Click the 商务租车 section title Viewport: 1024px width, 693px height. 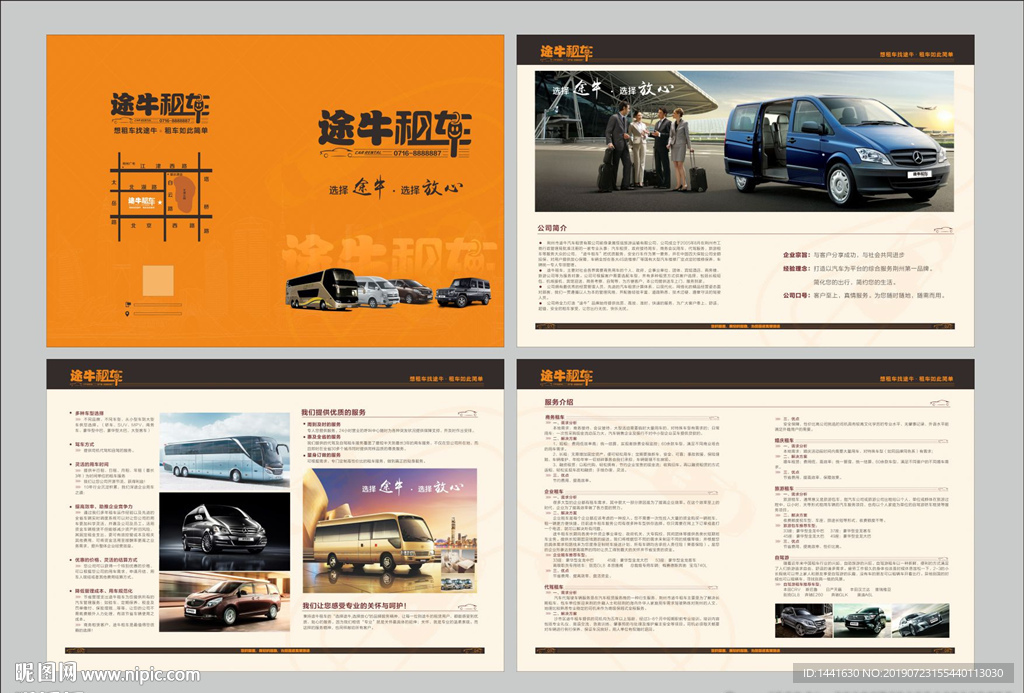click(554, 417)
